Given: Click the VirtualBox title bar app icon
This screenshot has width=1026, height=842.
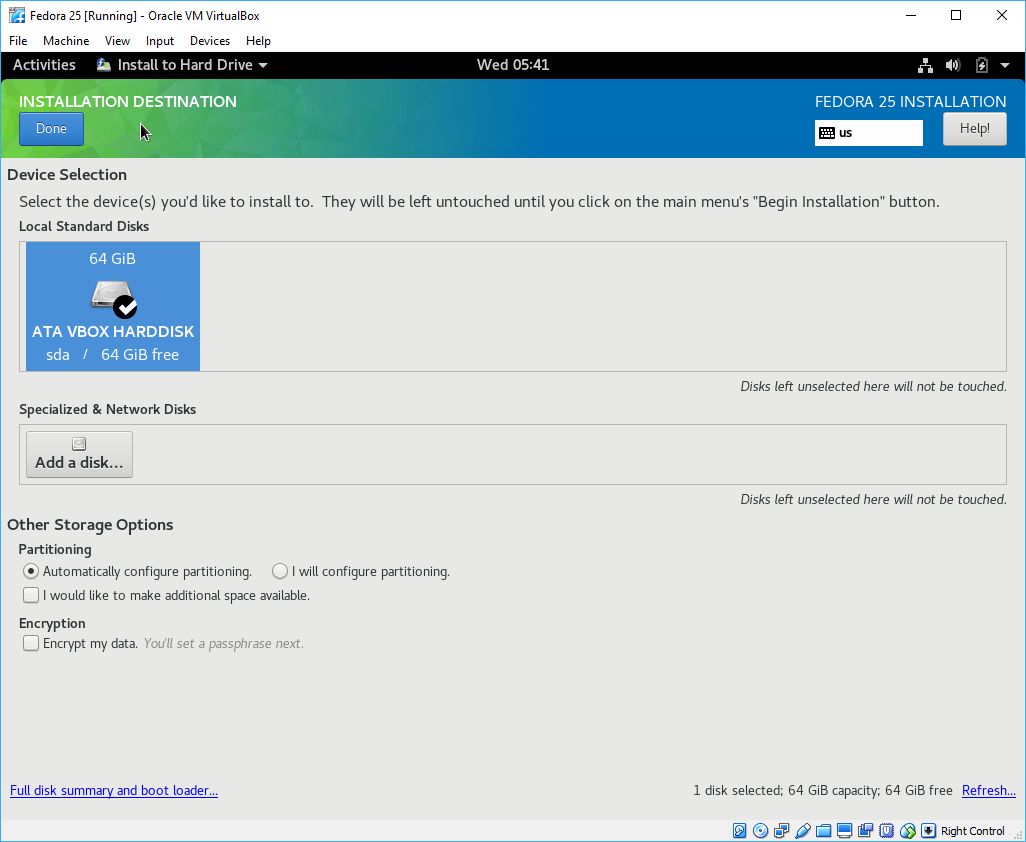Looking at the screenshot, I should pyautogui.click(x=16, y=15).
